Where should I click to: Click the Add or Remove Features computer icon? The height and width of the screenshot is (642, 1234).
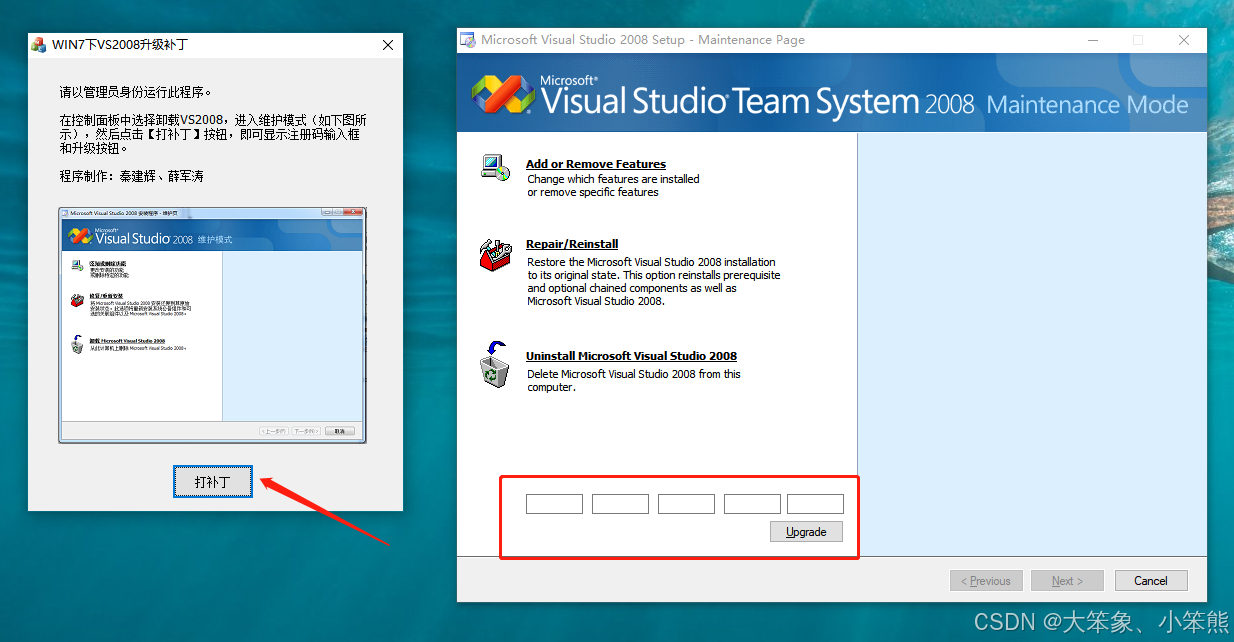495,168
